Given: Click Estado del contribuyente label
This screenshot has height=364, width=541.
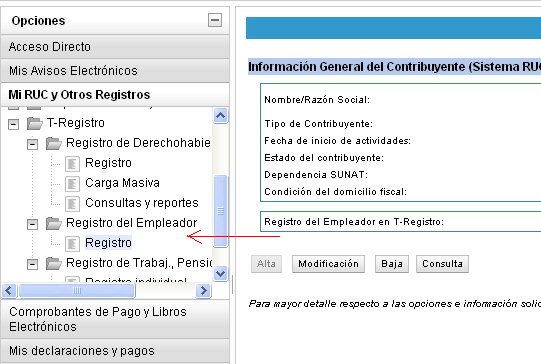Looking at the screenshot, I should pos(324,158).
